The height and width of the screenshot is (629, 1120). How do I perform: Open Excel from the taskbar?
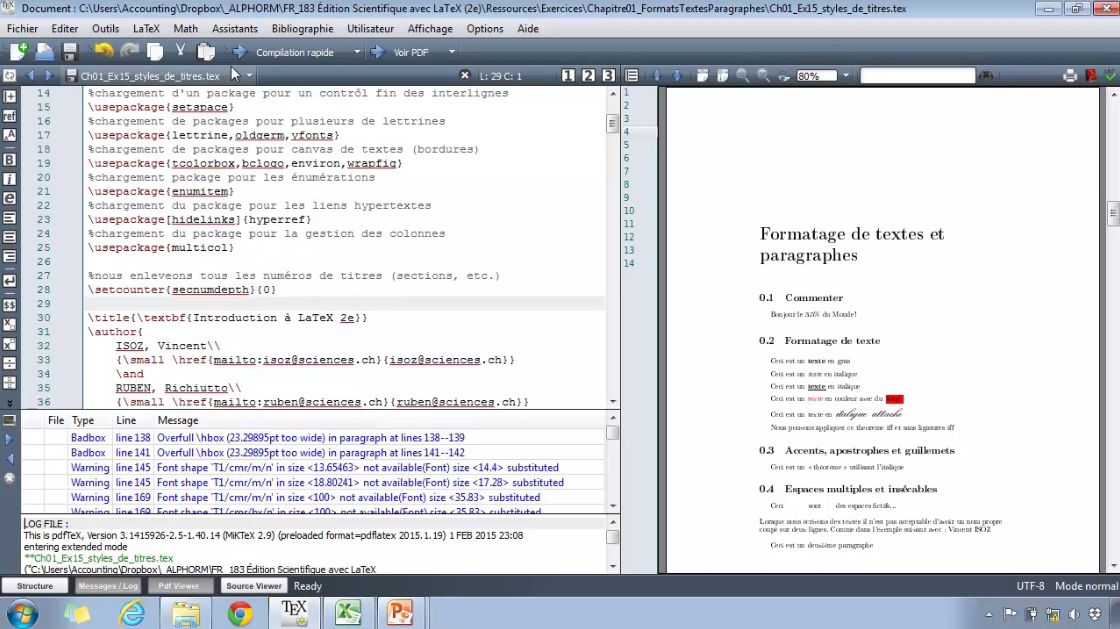coord(348,613)
